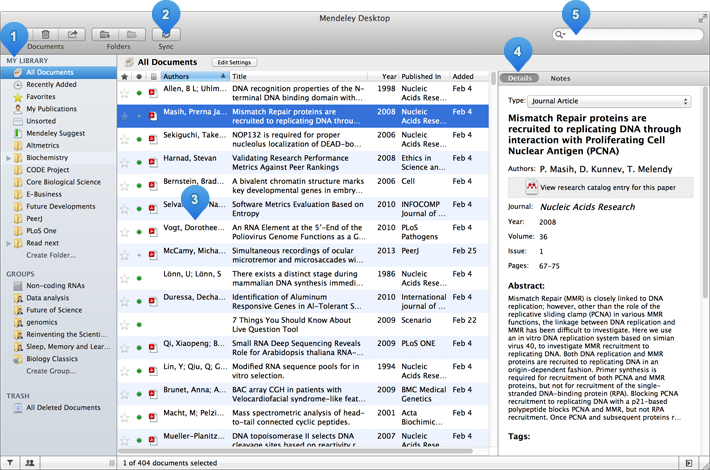Click the contacts people icon in status bar
Image resolution: width=710 pixels, height=470 pixels.
click(x=30, y=463)
